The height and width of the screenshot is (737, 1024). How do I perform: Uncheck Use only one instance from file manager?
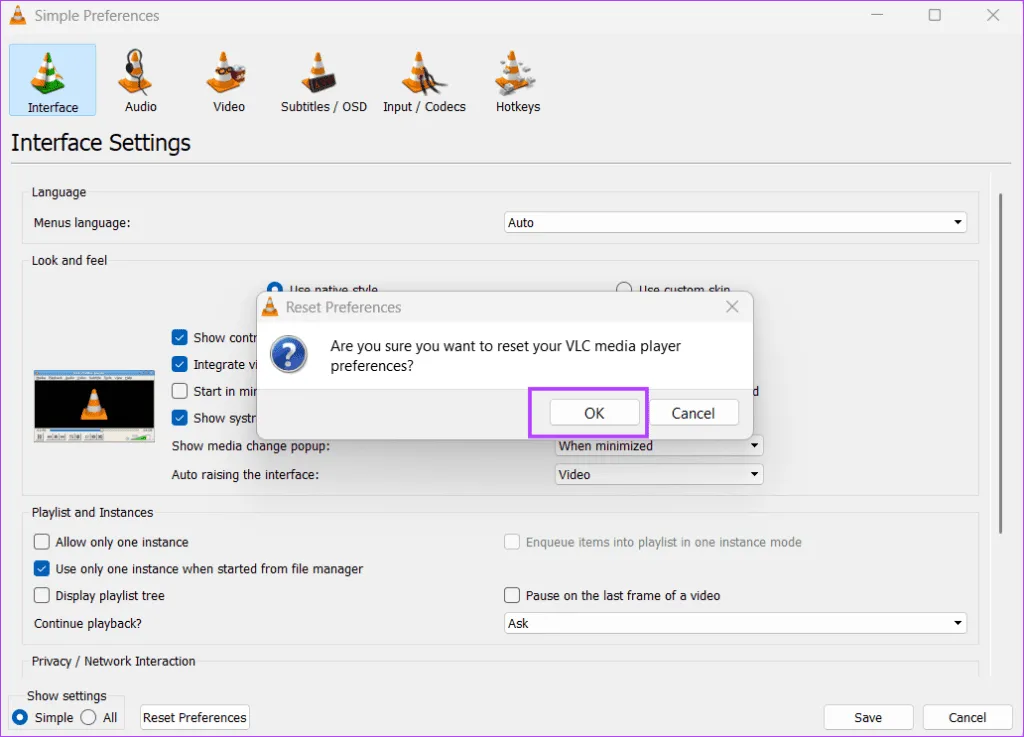point(42,569)
